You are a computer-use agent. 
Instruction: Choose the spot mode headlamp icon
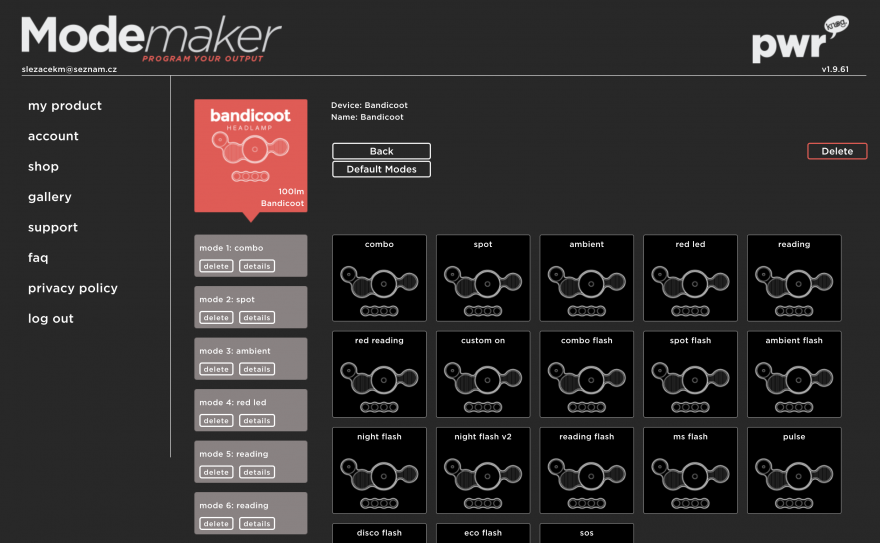pos(483,285)
